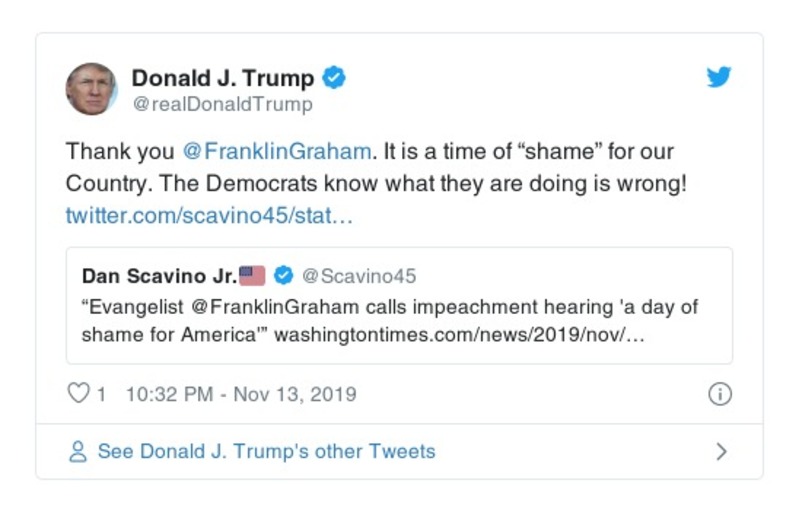
Task: Follow the twitter.com/scavino45/stat… link
Action: pyautogui.click(x=209, y=215)
